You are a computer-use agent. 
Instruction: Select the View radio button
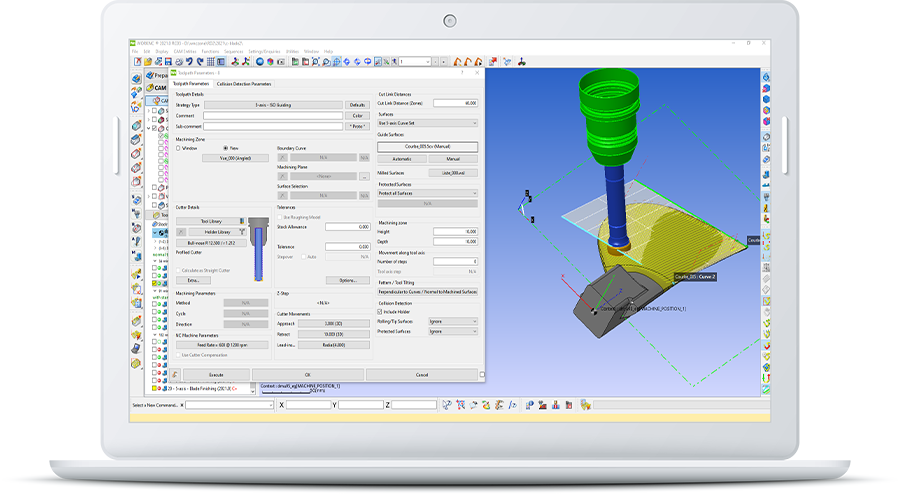pyautogui.click(x=226, y=148)
